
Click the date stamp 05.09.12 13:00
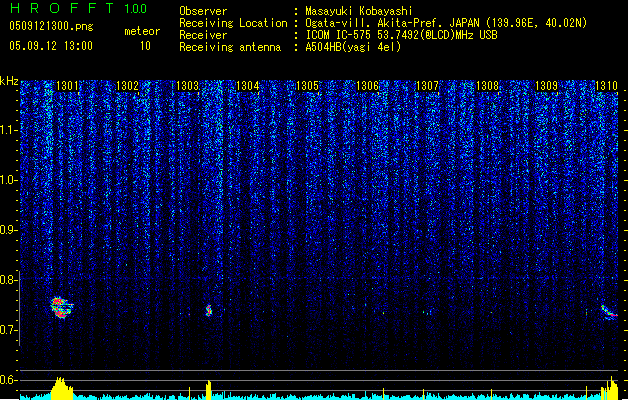point(51,46)
